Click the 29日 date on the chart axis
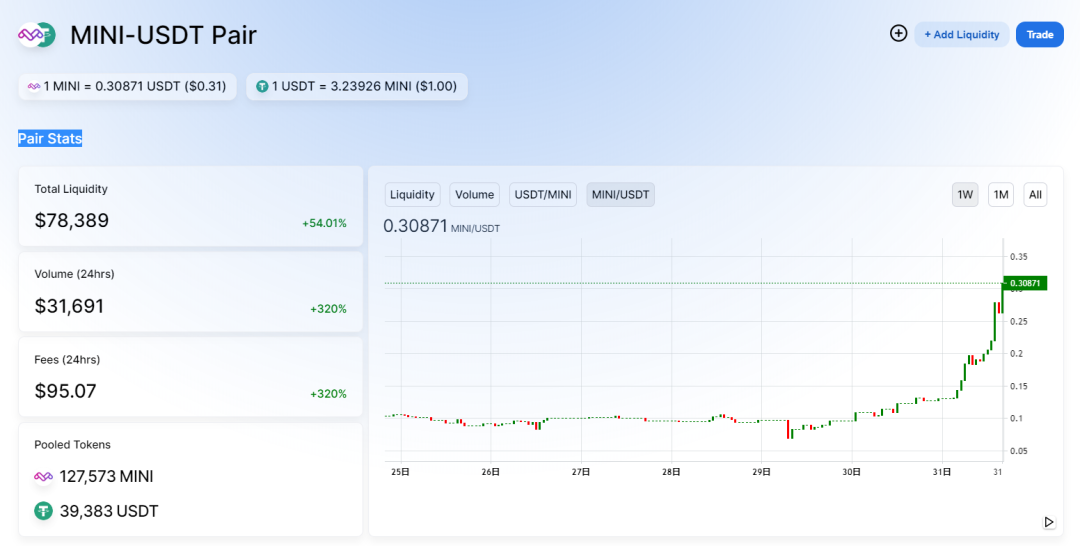This screenshot has width=1080, height=546. coord(761,472)
